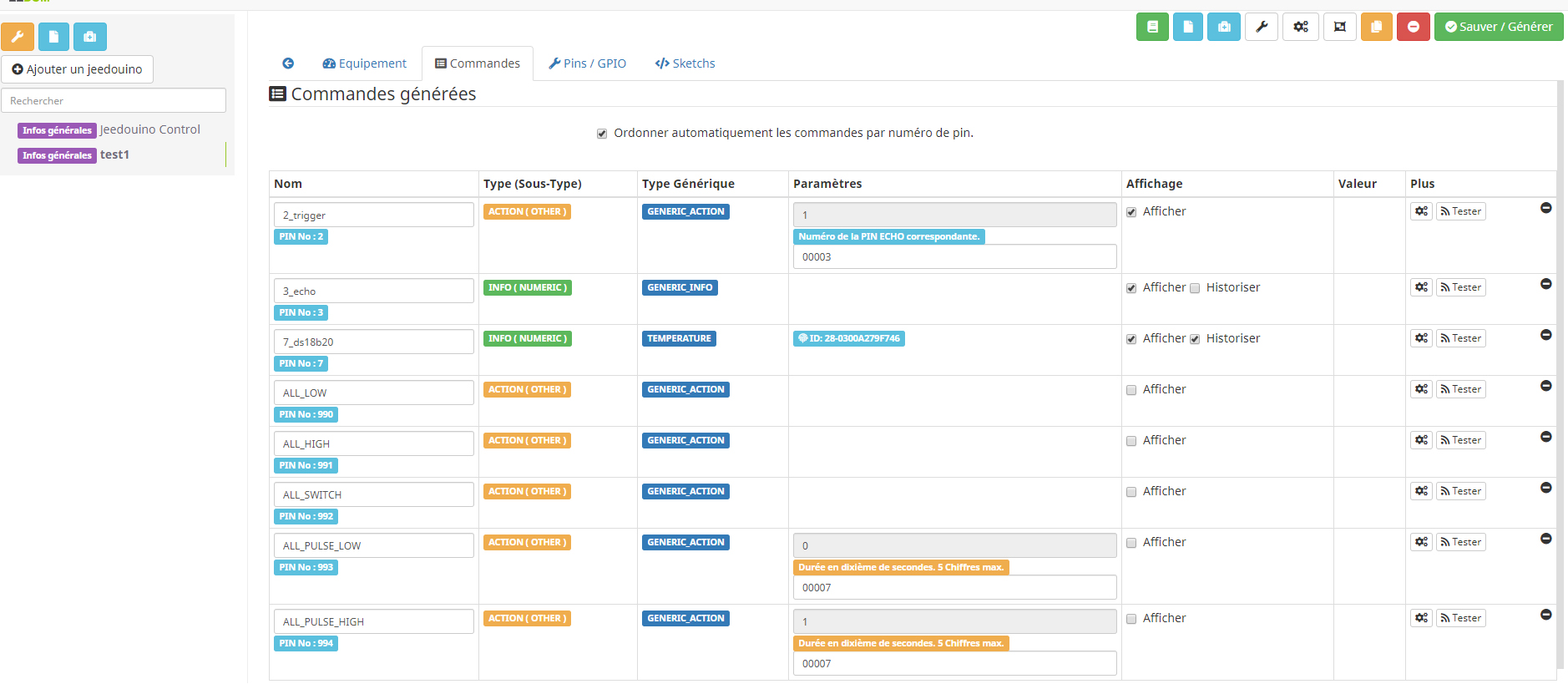Select test1 in the equipment sidebar list

click(114, 155)
